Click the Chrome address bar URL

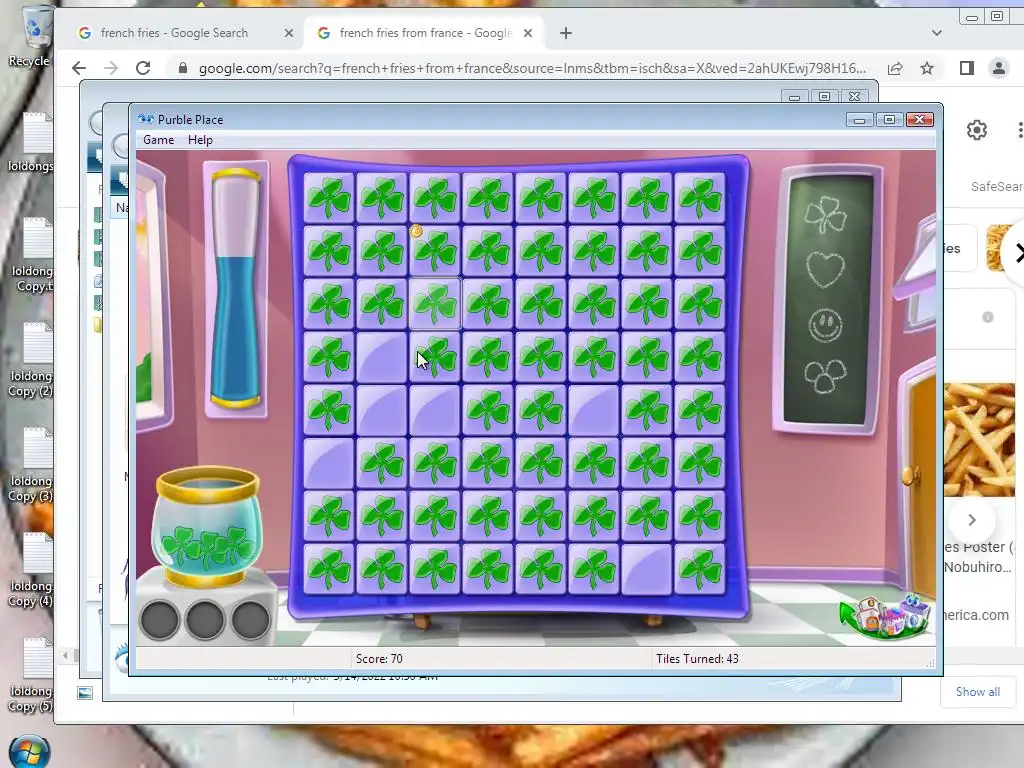click(x=532, y=68)
